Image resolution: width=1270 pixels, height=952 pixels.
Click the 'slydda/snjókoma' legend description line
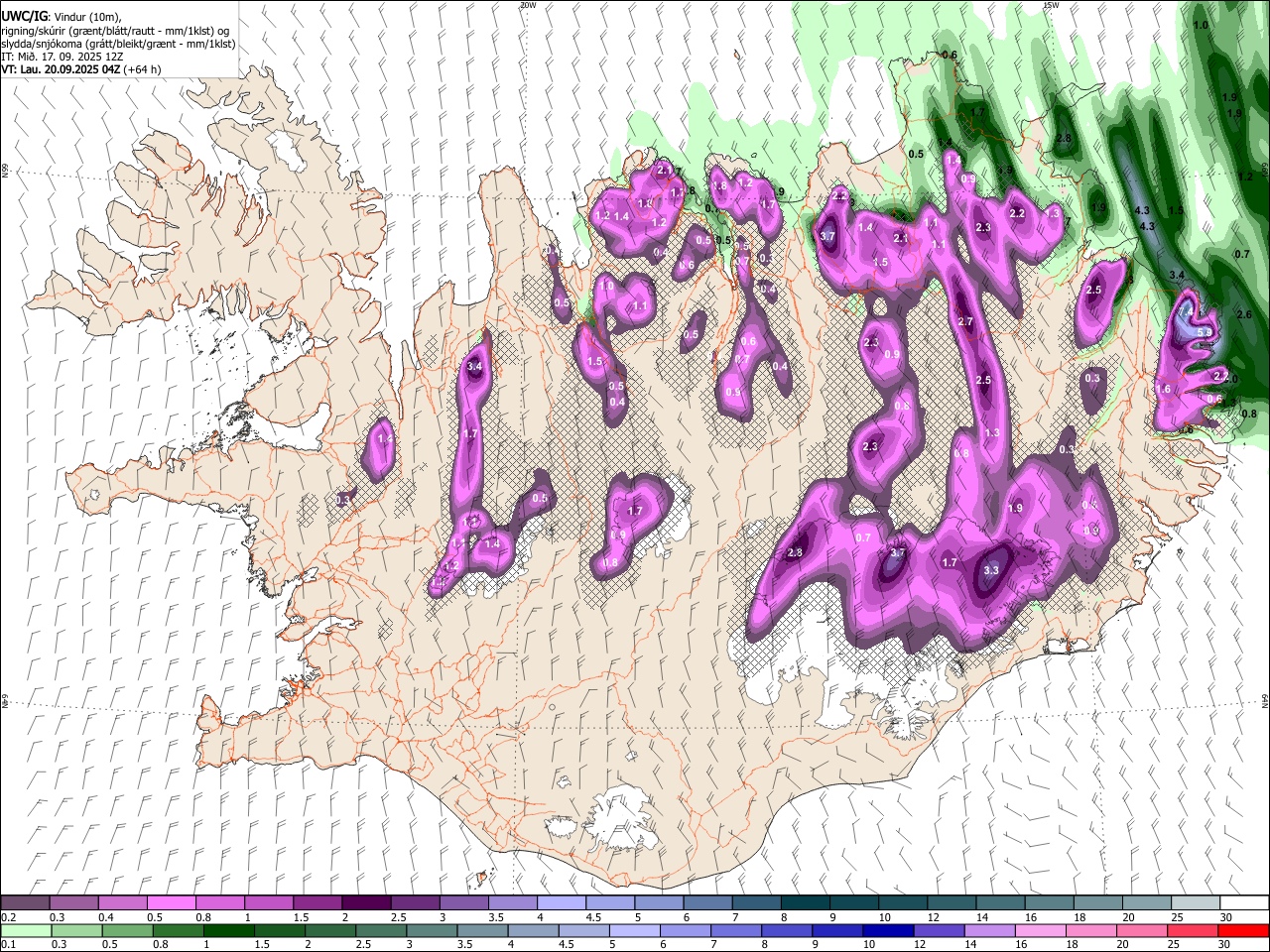(118, 44)
